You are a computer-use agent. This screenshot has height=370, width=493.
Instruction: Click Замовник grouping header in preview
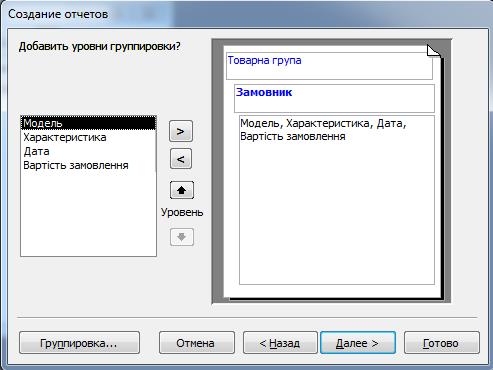pyautogui.click(x=334, y=98)
